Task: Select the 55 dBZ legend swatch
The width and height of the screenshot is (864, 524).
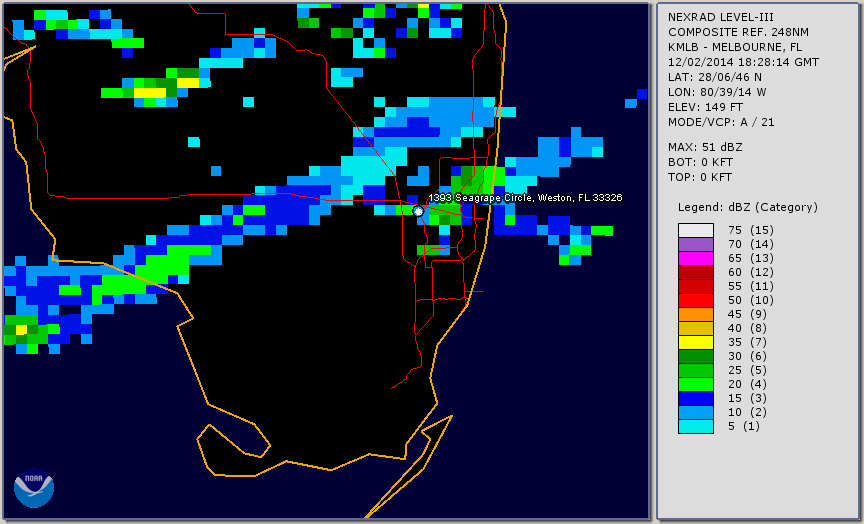Action: pyautogui.click(x=696, y=287)
